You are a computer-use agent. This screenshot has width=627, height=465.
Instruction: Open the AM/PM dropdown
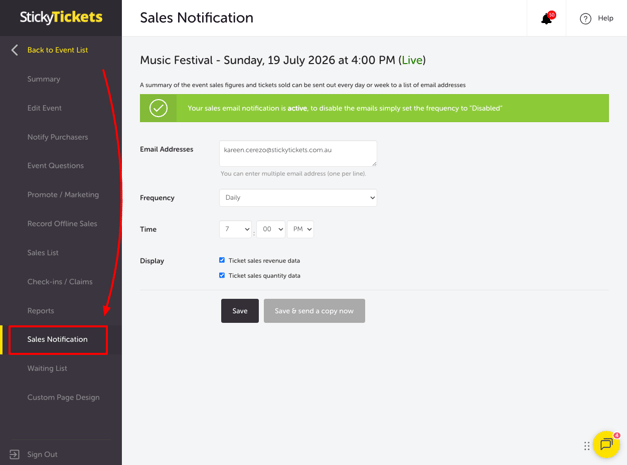[x=300, y=229]
